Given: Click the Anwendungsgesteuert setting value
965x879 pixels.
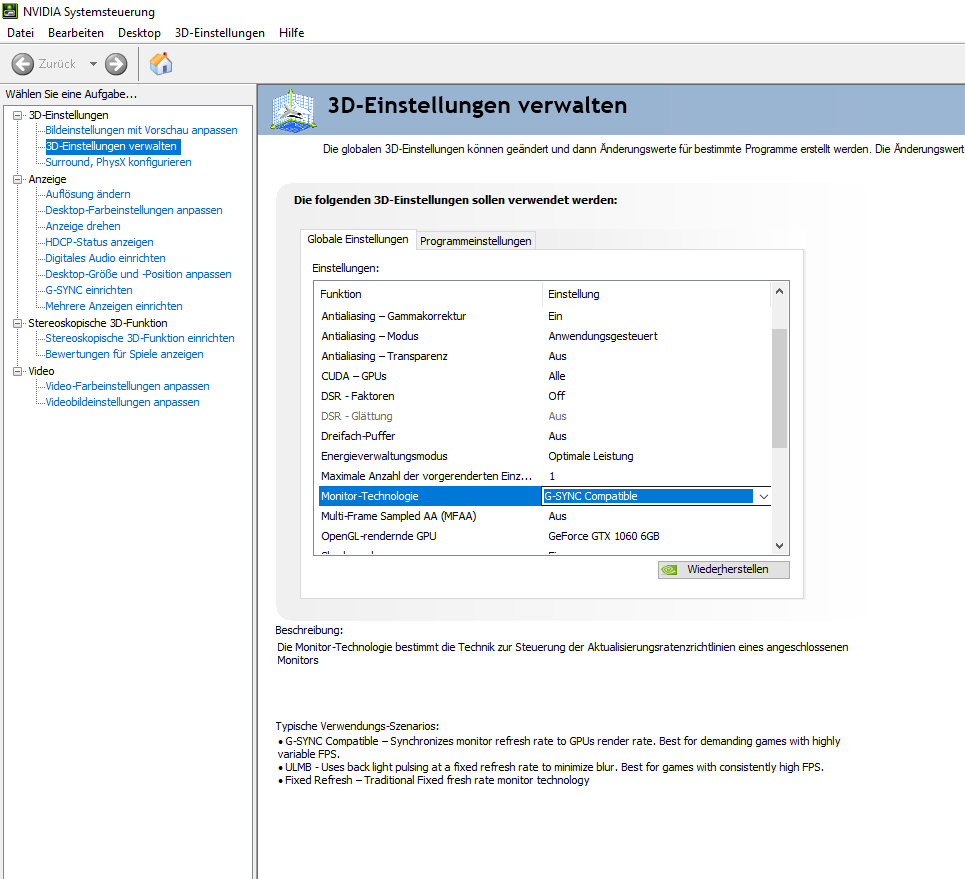Looking at the screenshot, I should tap(603, 336).
